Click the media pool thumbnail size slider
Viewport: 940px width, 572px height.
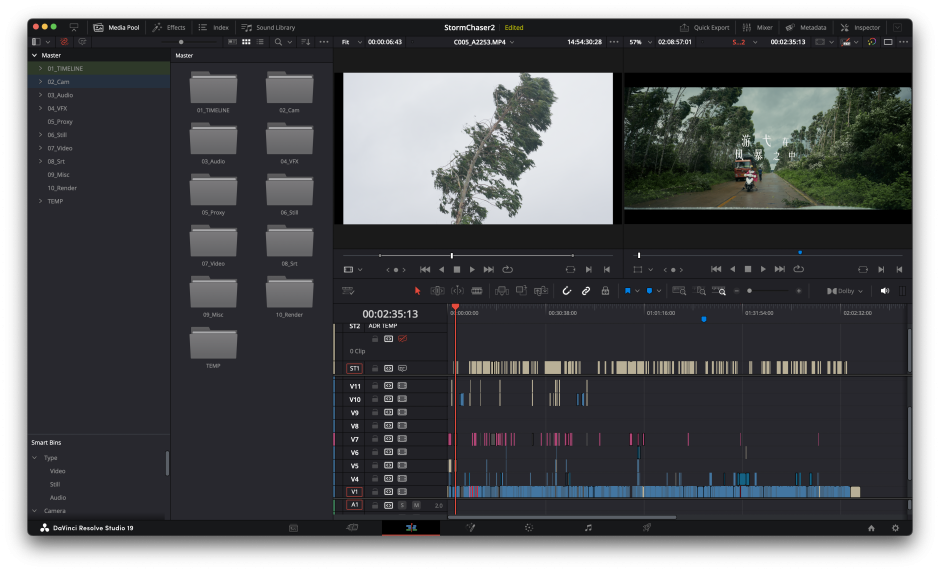pyautogui.click(x=181, y=42)
